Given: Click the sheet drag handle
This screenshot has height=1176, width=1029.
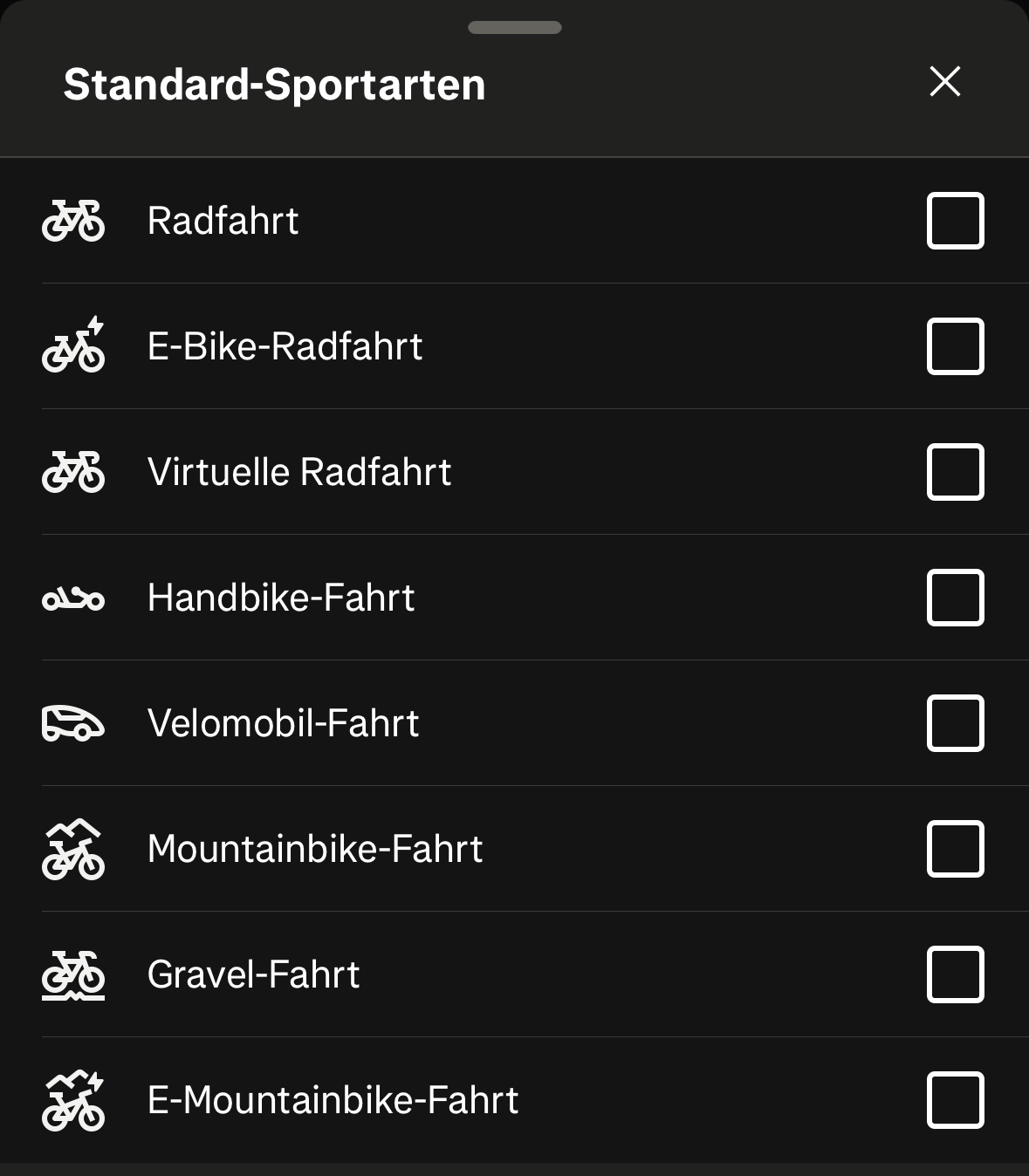Looking at the screenshot, I should 515,28.
